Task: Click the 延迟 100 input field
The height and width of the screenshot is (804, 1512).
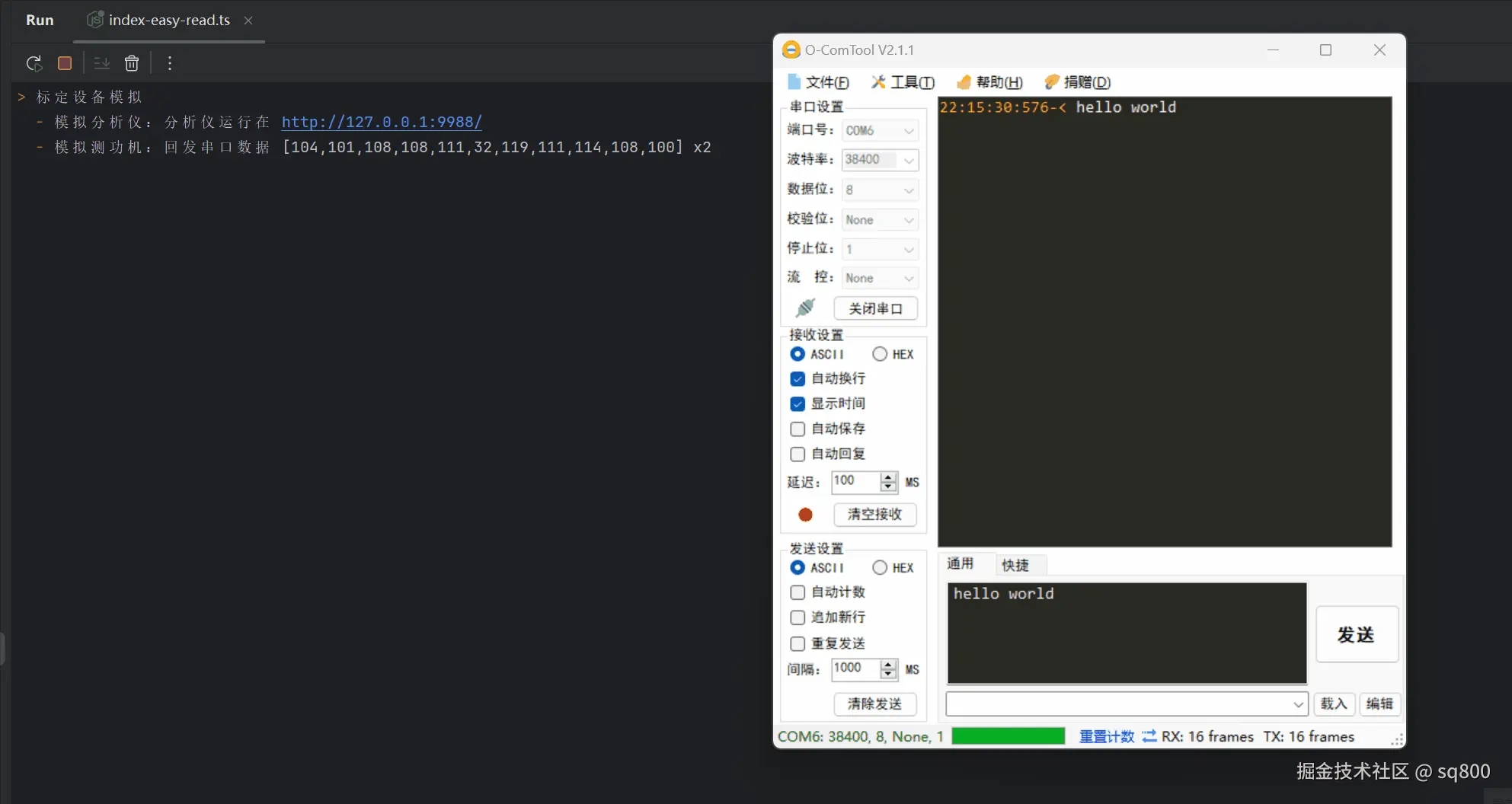Action: coord(855,482)
